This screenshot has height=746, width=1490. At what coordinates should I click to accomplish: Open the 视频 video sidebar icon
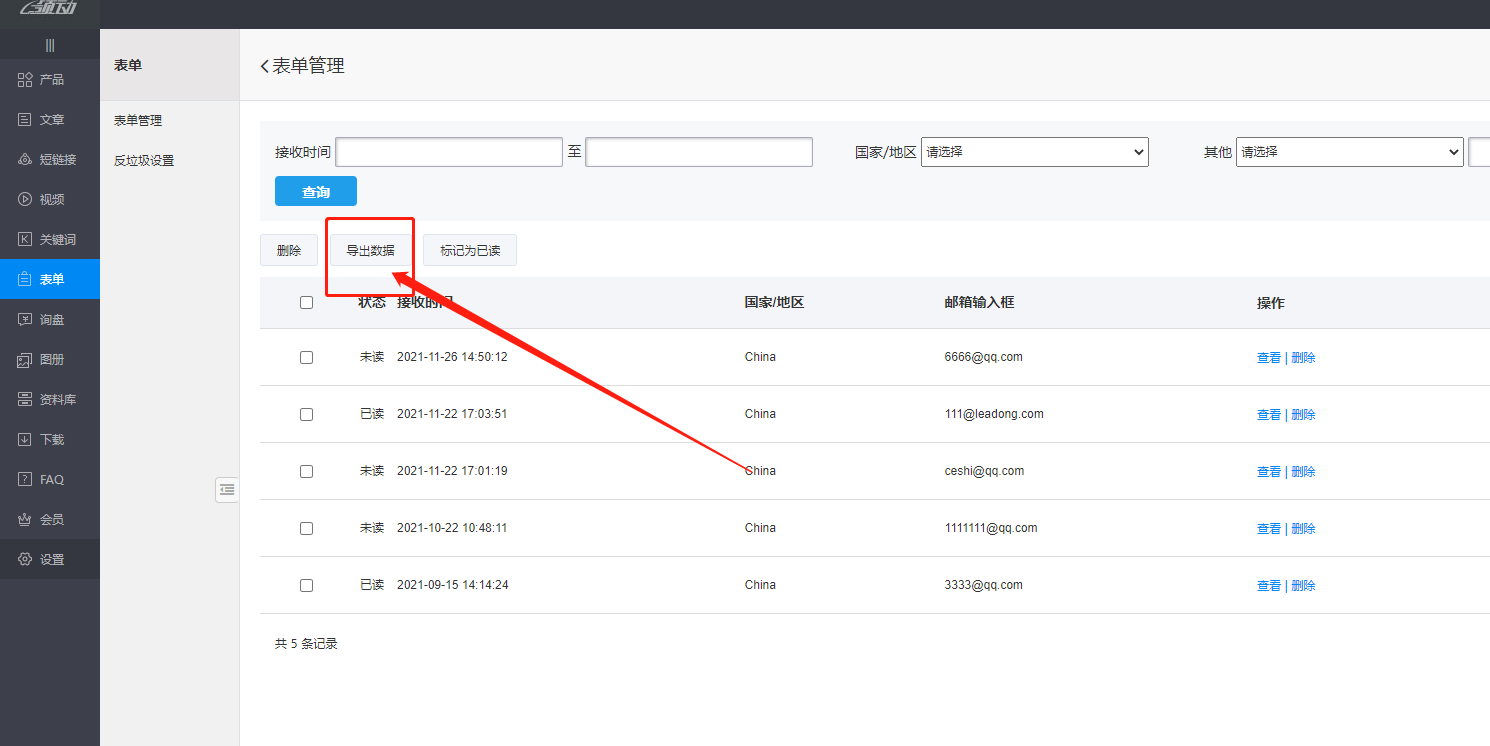[x=26, y=200]
